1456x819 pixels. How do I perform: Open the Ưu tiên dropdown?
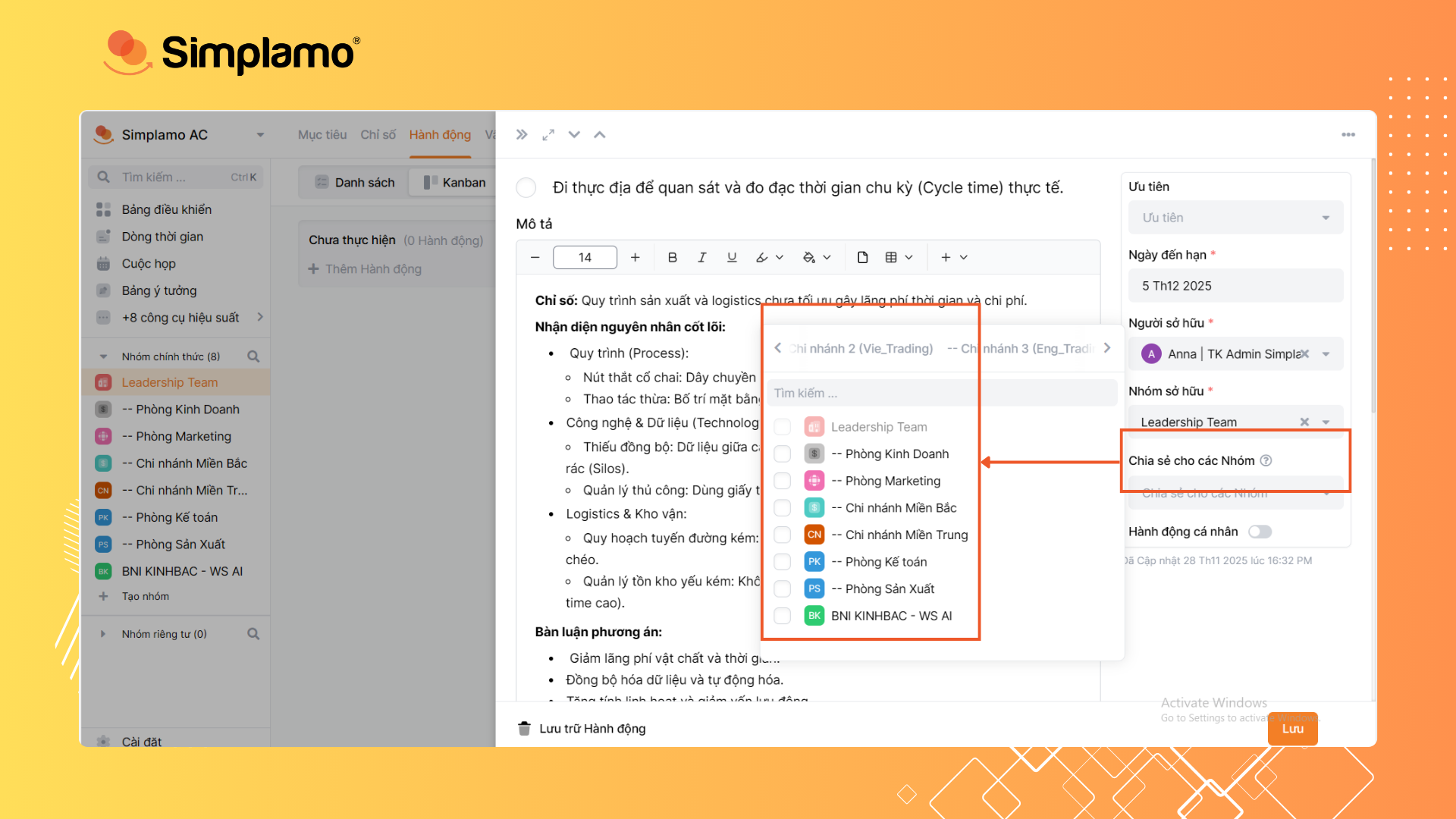(x=1235, y=218)
